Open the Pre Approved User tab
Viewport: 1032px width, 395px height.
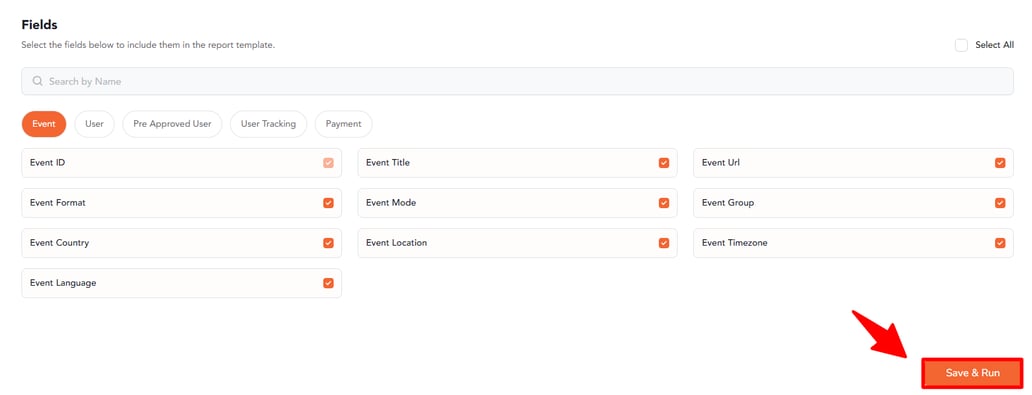coord(172,124)
